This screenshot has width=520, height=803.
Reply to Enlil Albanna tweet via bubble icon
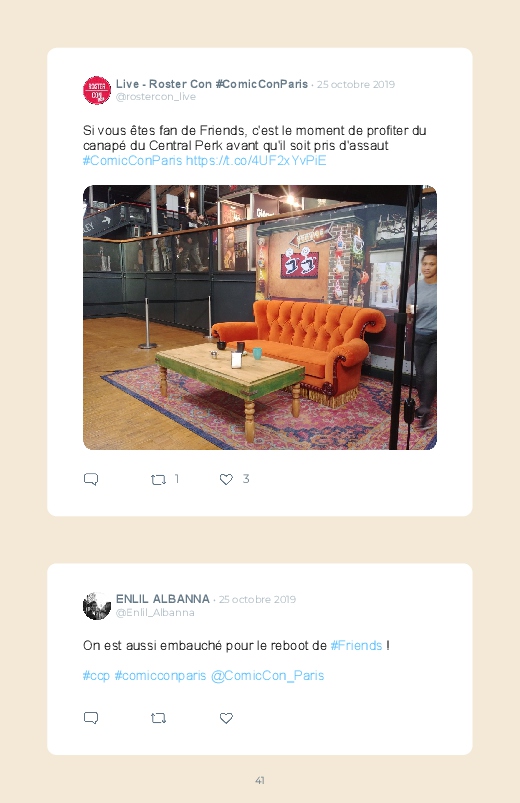[91, 718]
